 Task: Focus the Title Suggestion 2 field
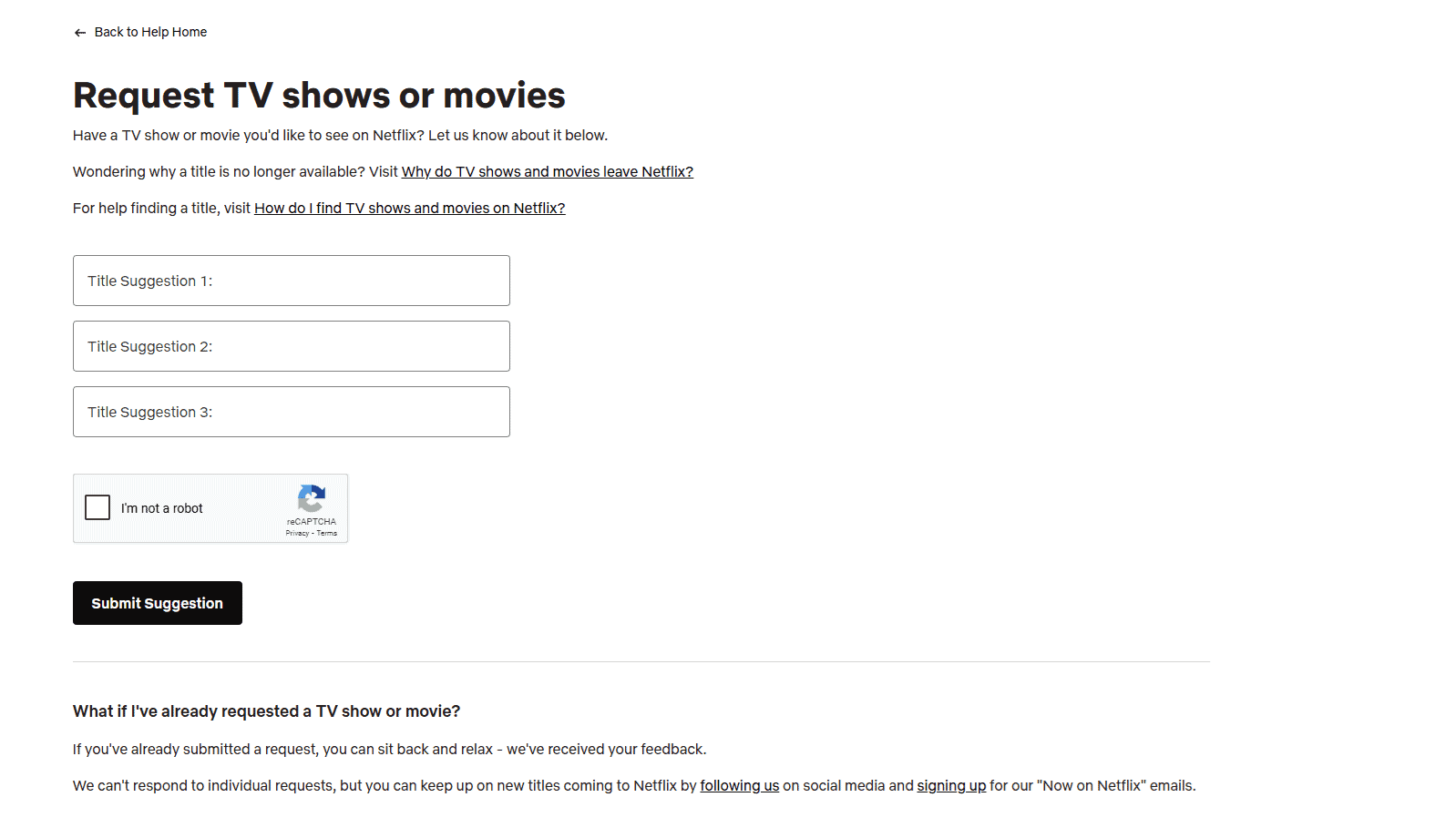coord(292,346)
